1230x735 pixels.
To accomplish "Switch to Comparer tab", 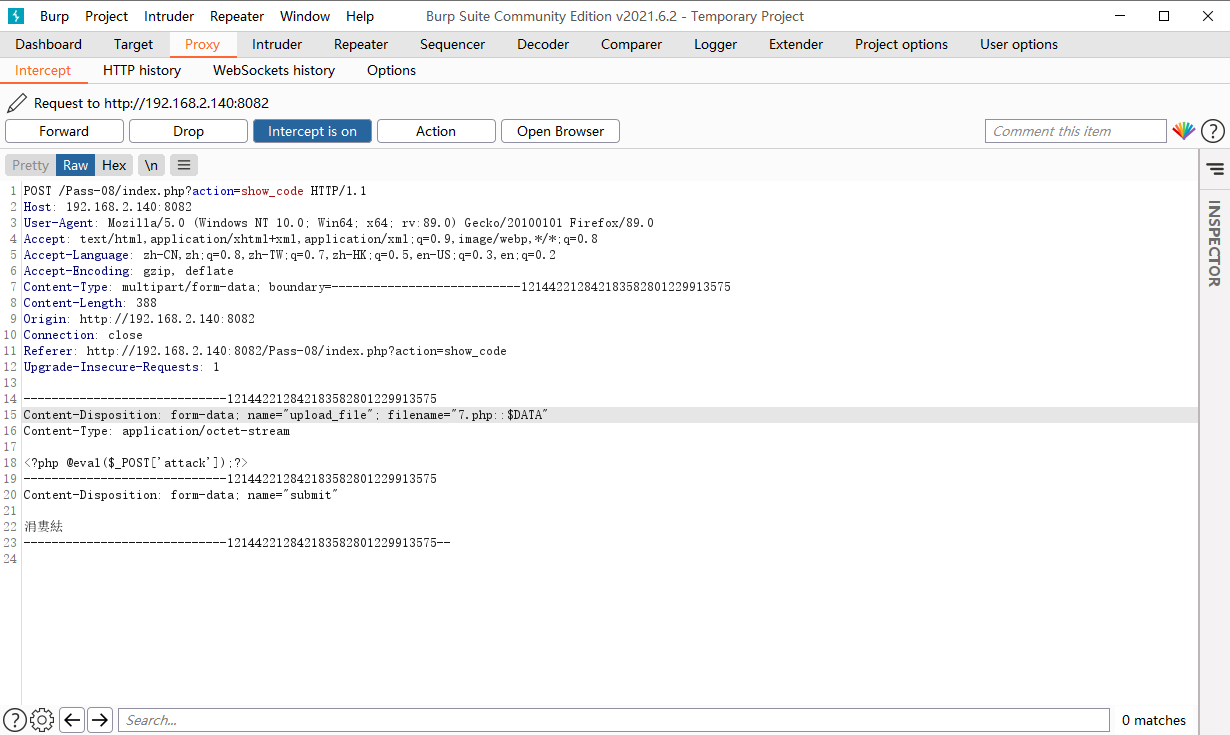I will click(631, 44).
